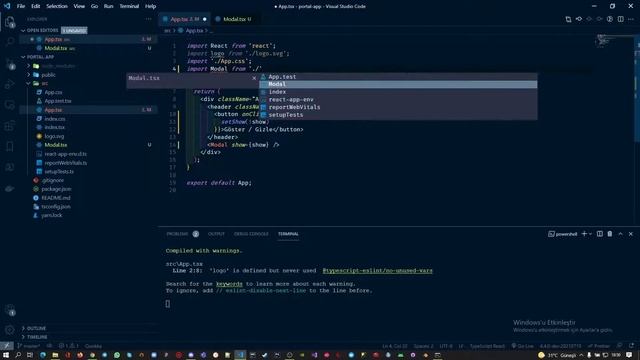Switch to the App.tsx editor tab
The image size is (640, 360).
(184, 19)
